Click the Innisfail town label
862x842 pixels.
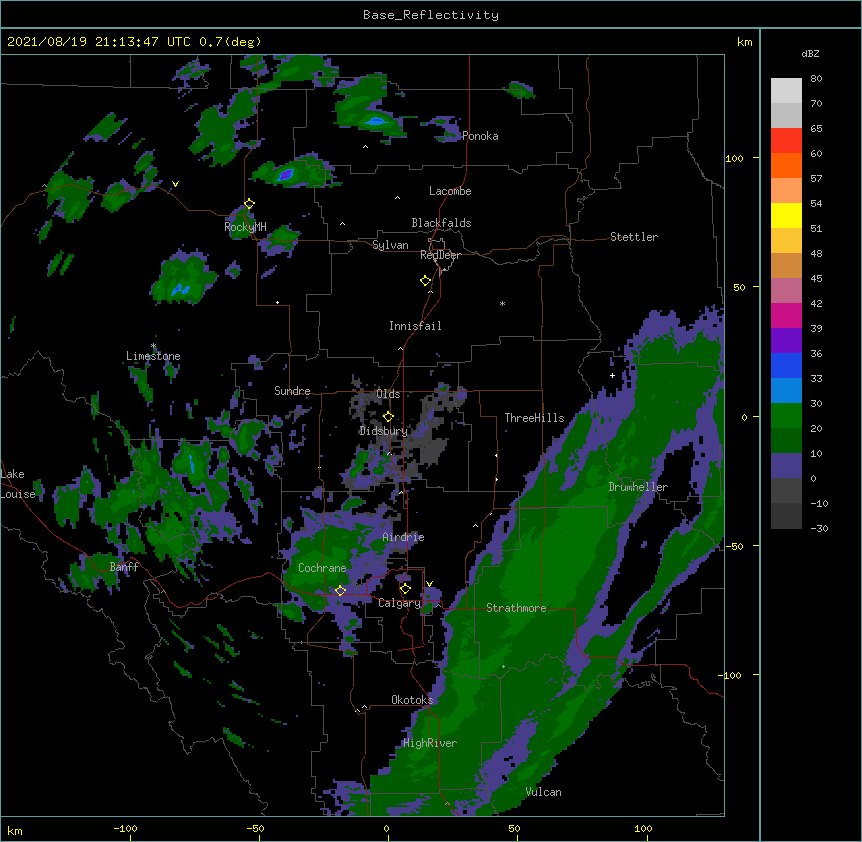click(415, 326)
